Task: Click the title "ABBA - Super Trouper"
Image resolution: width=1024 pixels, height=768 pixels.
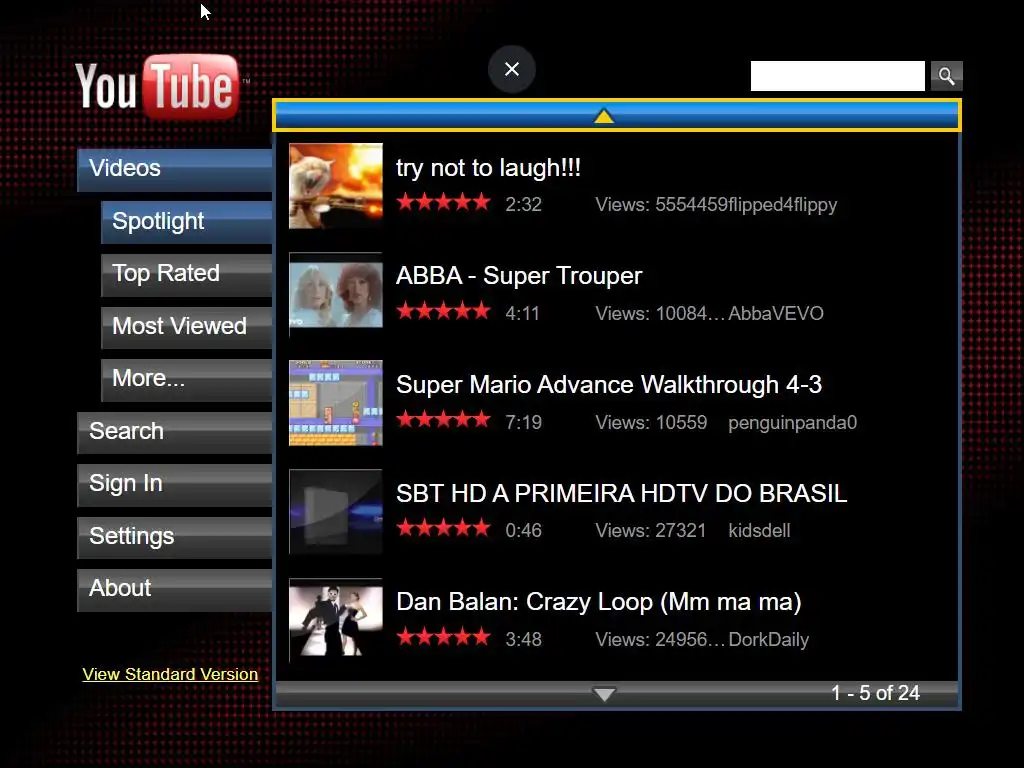Action: click(x=519, y=276)
